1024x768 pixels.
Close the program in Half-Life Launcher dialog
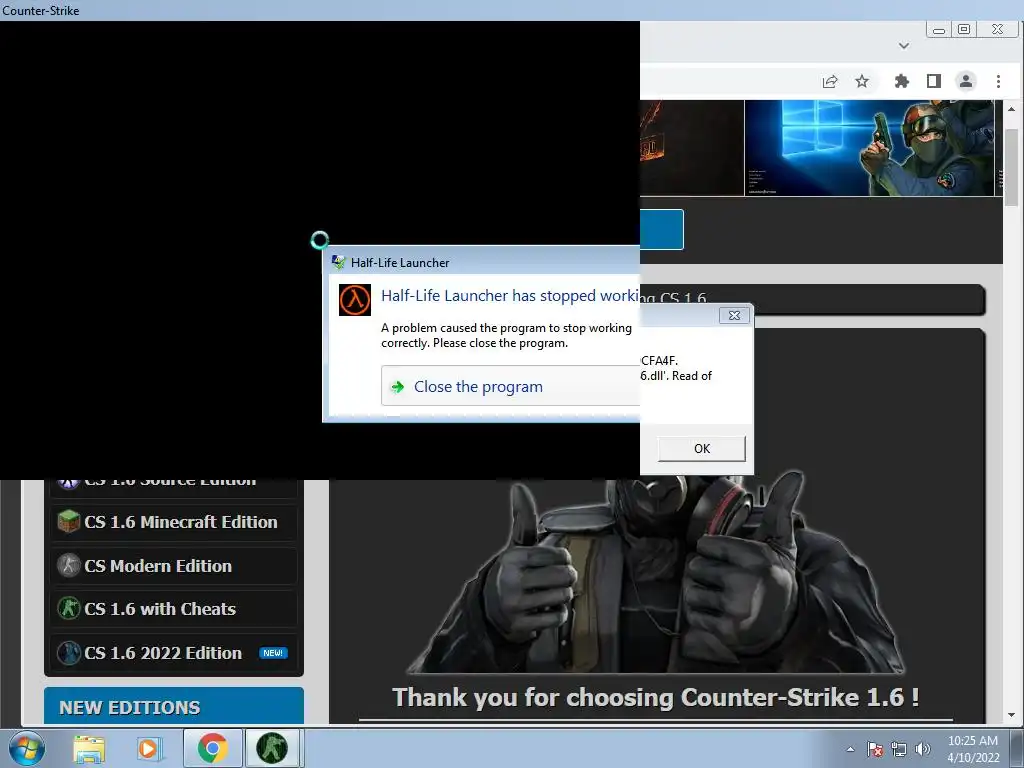(x=510, y=387)
